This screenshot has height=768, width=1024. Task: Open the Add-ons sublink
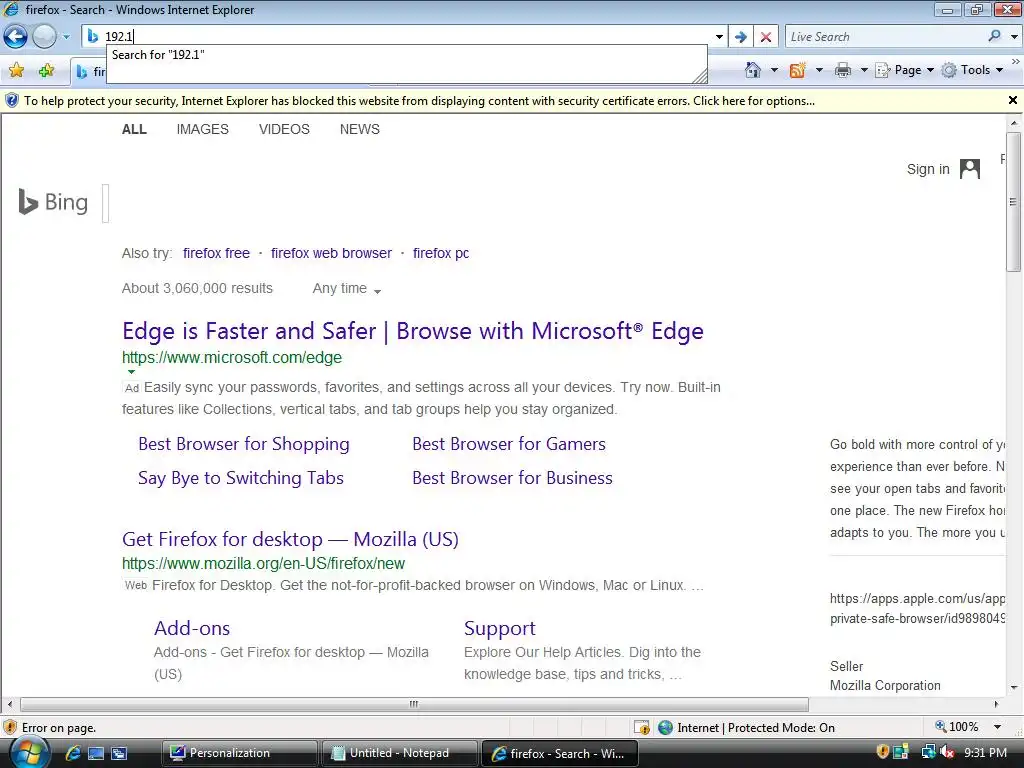click(192, 628)
